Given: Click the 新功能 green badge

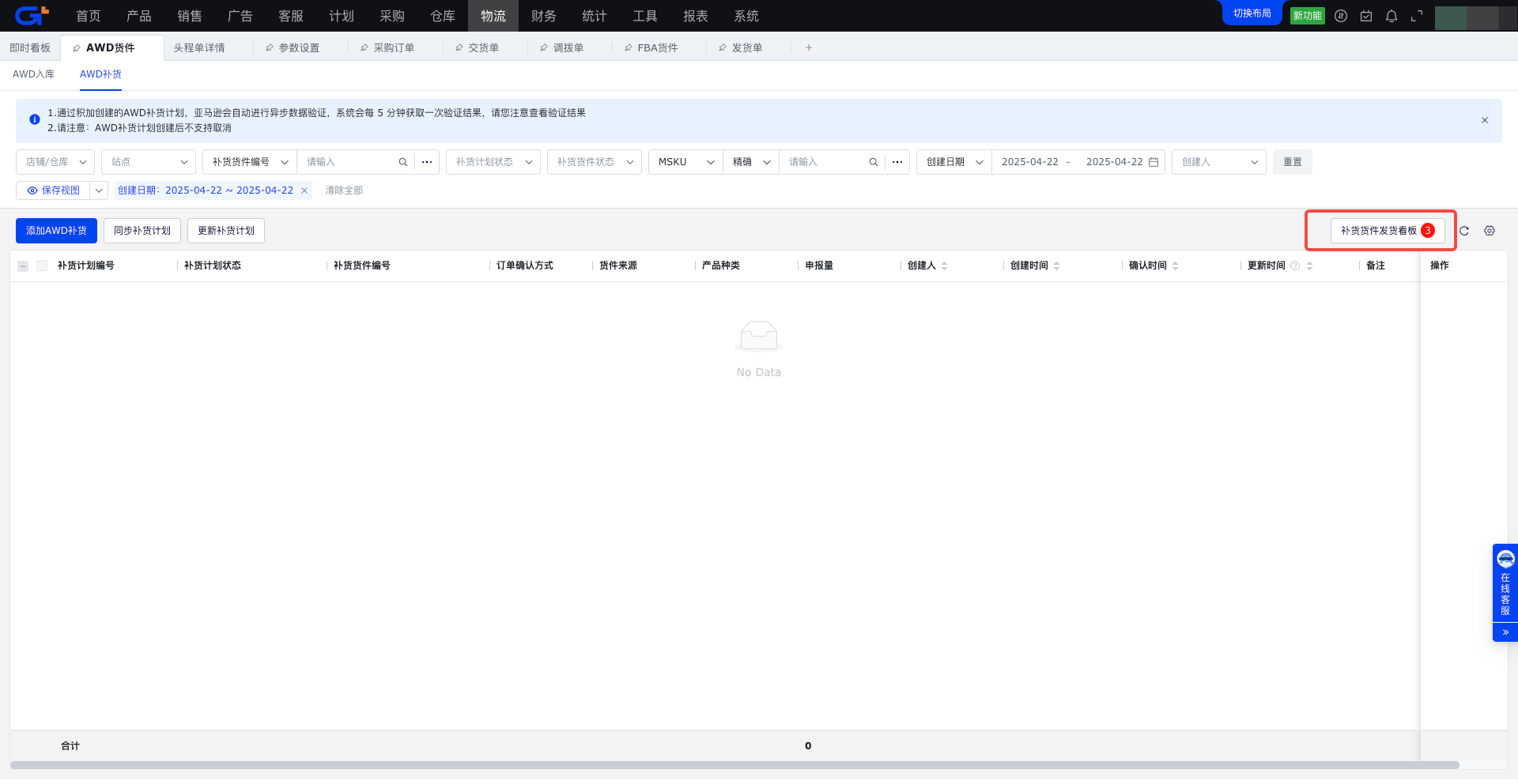Looking at the screenshot, I should [x=1308, y=16].
